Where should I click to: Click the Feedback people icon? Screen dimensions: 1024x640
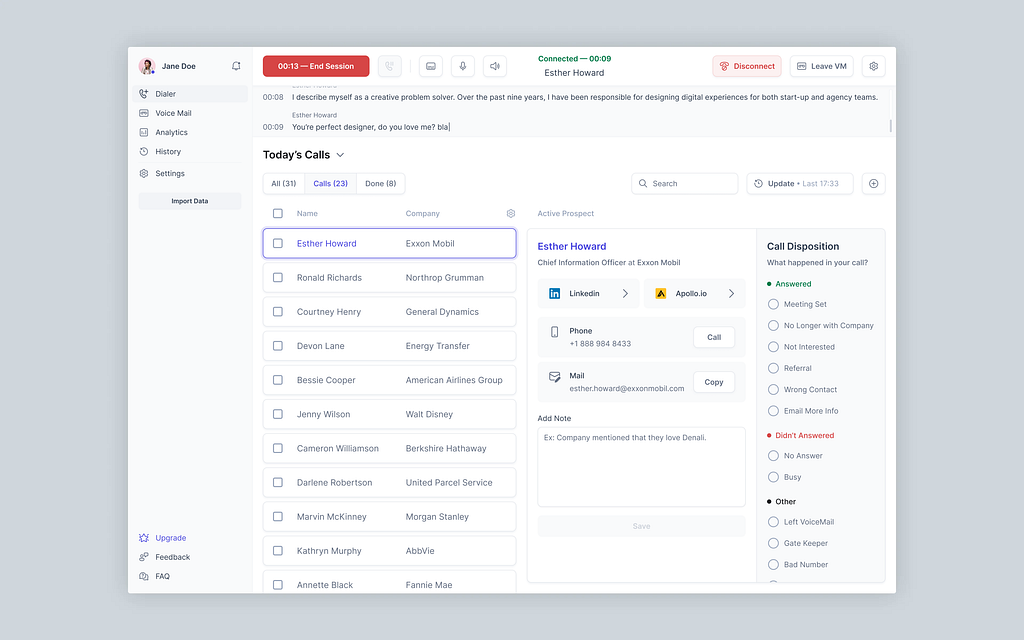144,557
